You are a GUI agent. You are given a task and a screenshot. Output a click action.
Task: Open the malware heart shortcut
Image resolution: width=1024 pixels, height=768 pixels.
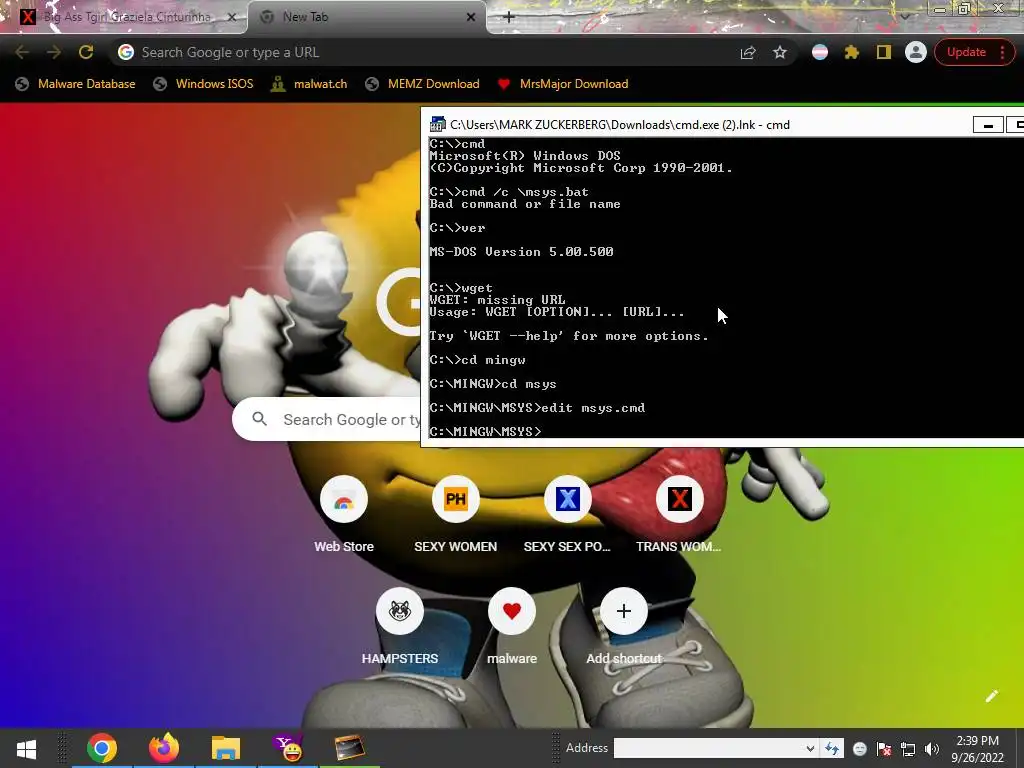coord(511,627)
